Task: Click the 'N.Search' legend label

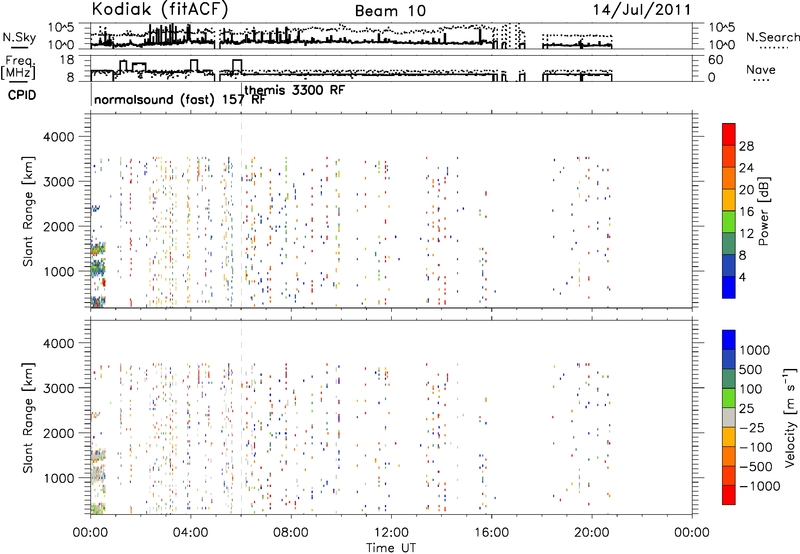Action: (772, 37)
